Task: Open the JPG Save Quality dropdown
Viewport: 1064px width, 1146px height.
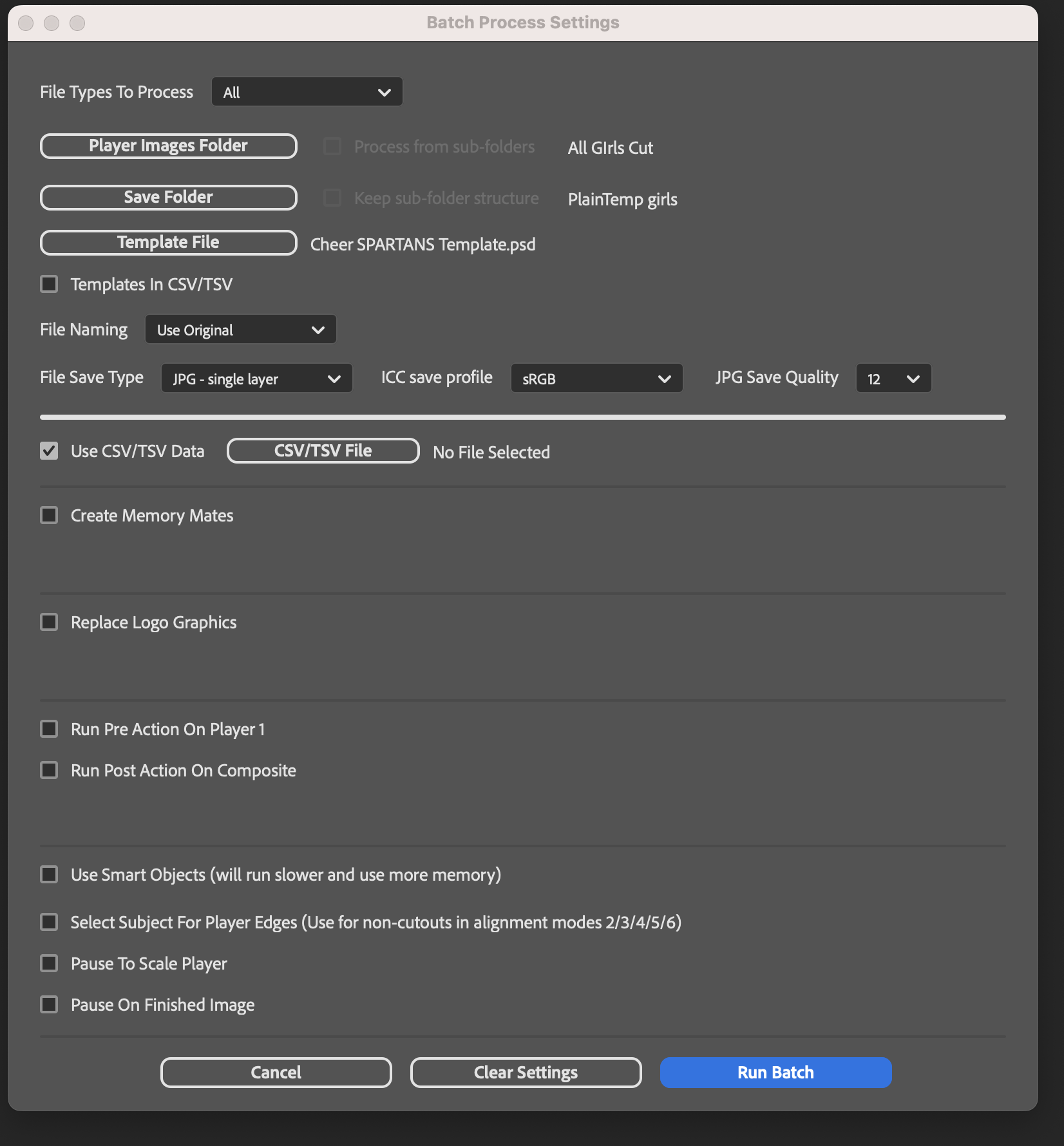Action: pyautogui.click(x=893, y=379)
